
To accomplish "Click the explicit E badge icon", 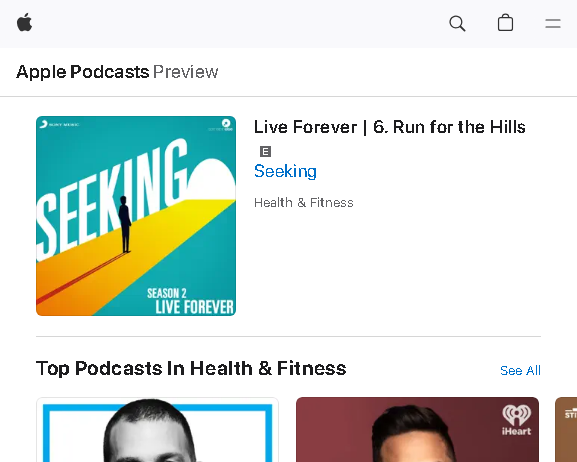I will 265,151.
